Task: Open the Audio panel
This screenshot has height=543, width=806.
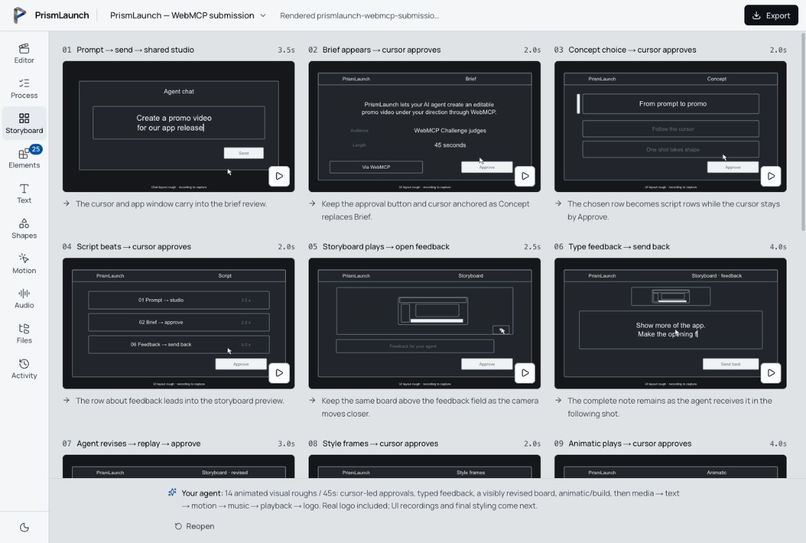Action: 24,298
